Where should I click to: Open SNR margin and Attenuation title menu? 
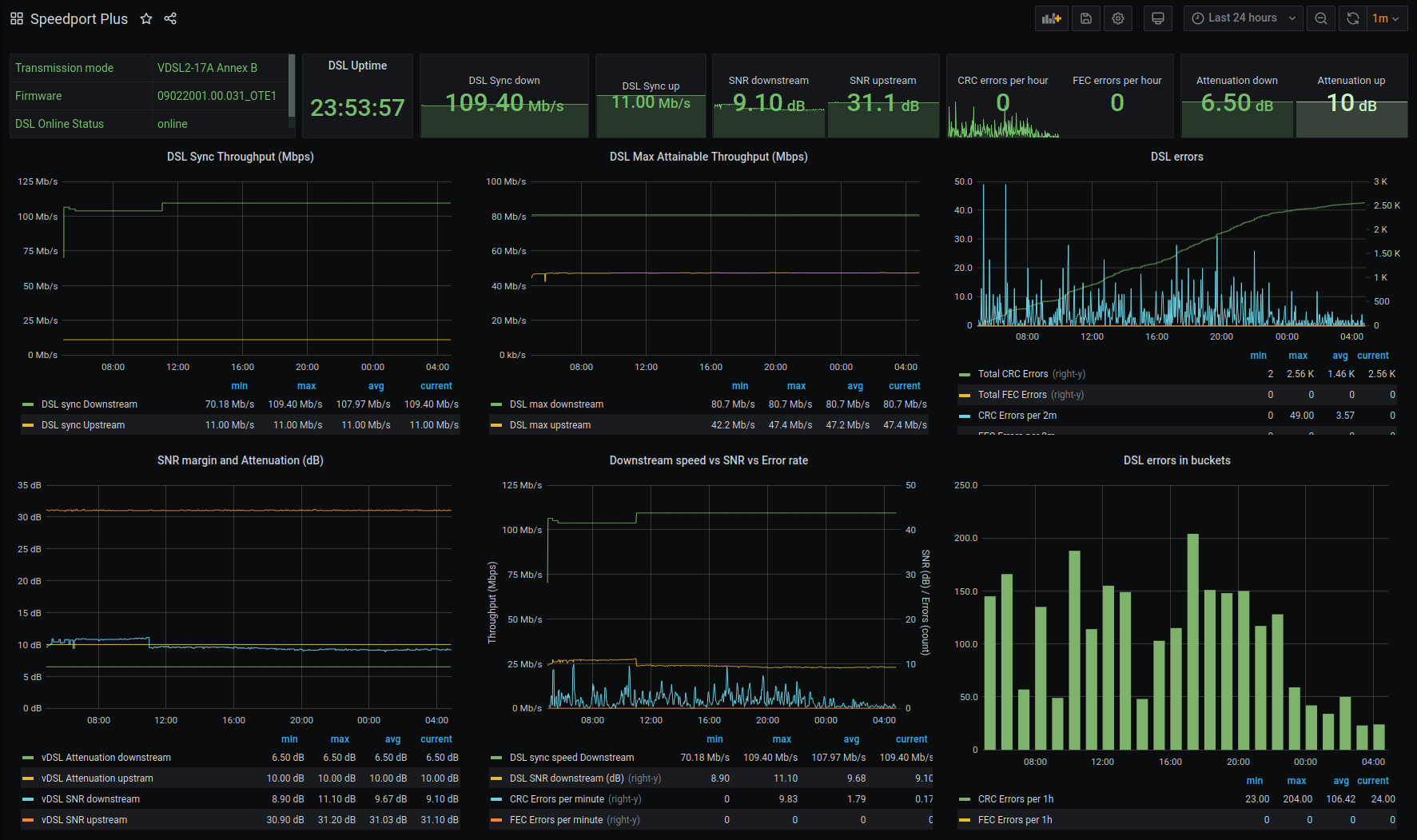[240, 460]
